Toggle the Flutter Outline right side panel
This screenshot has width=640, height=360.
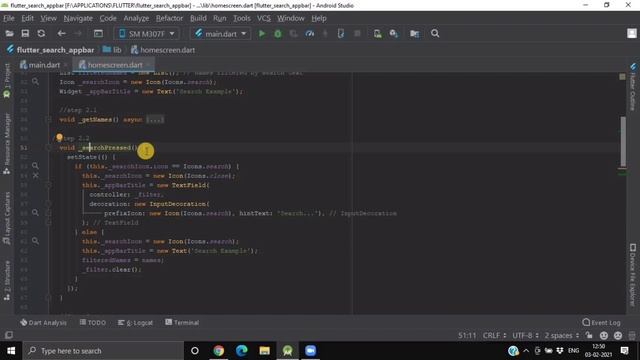point(633,86)
